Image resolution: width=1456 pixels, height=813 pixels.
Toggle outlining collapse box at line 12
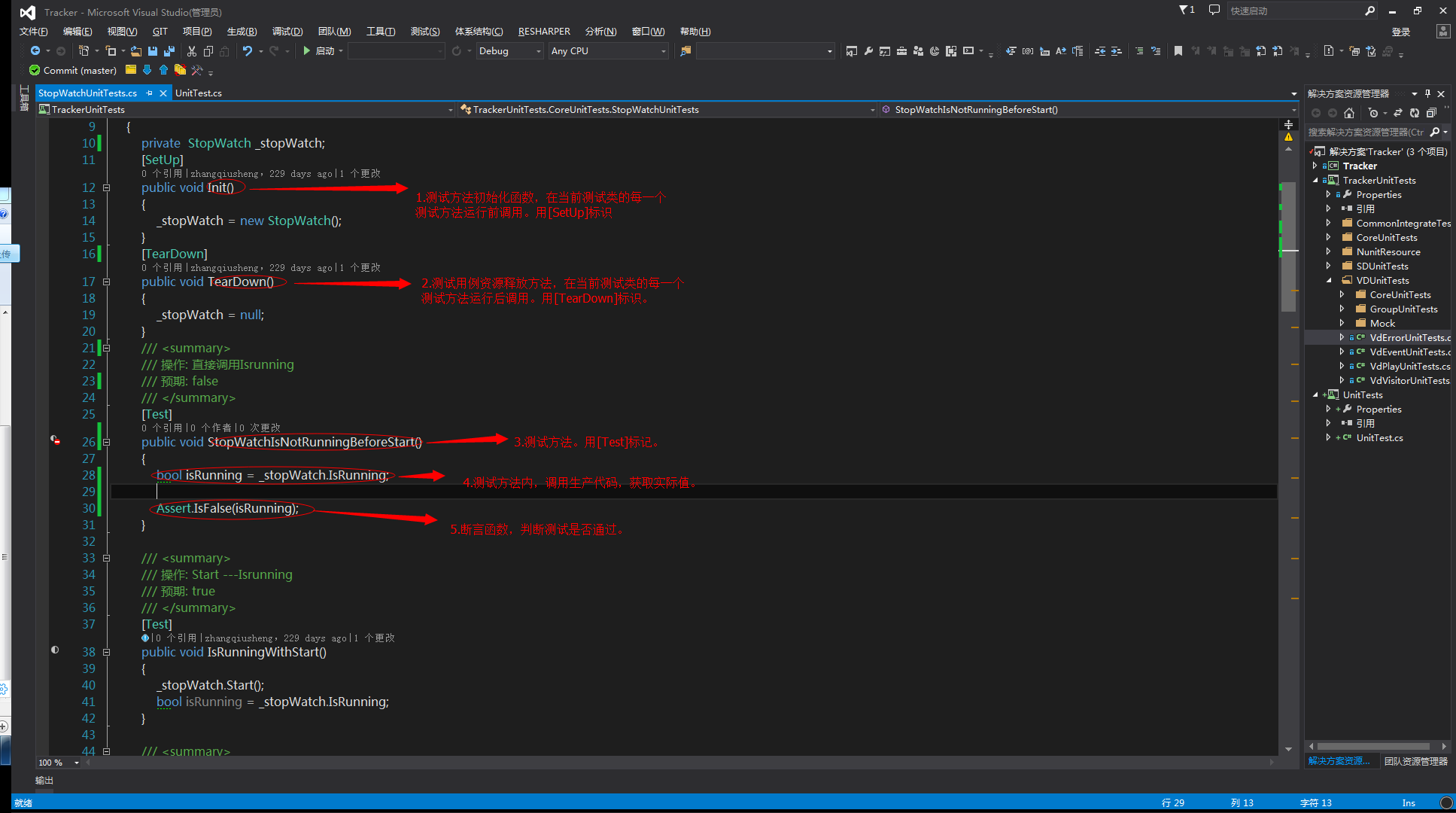pyautogui.click(x=106, y=187)
